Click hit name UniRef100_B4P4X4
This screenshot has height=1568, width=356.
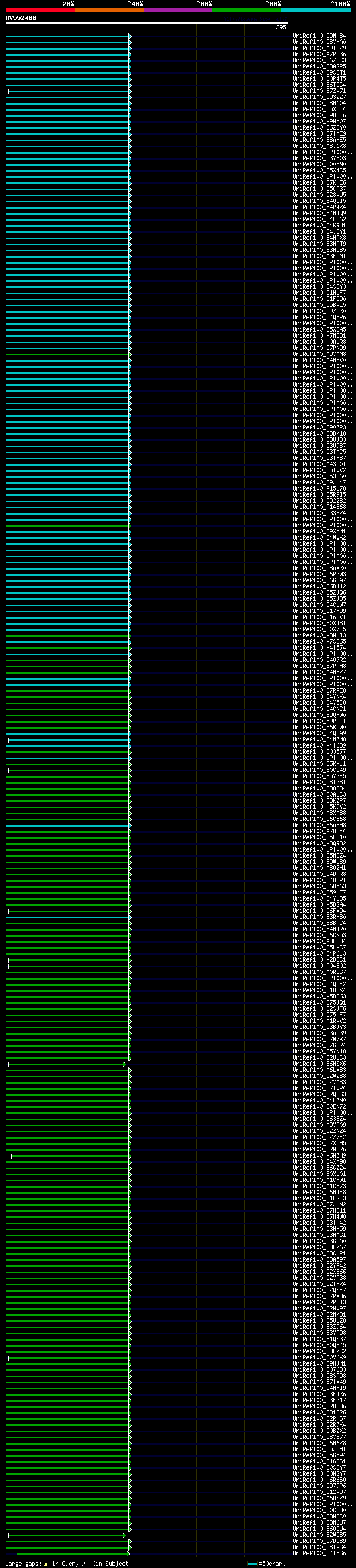[319, 207]
